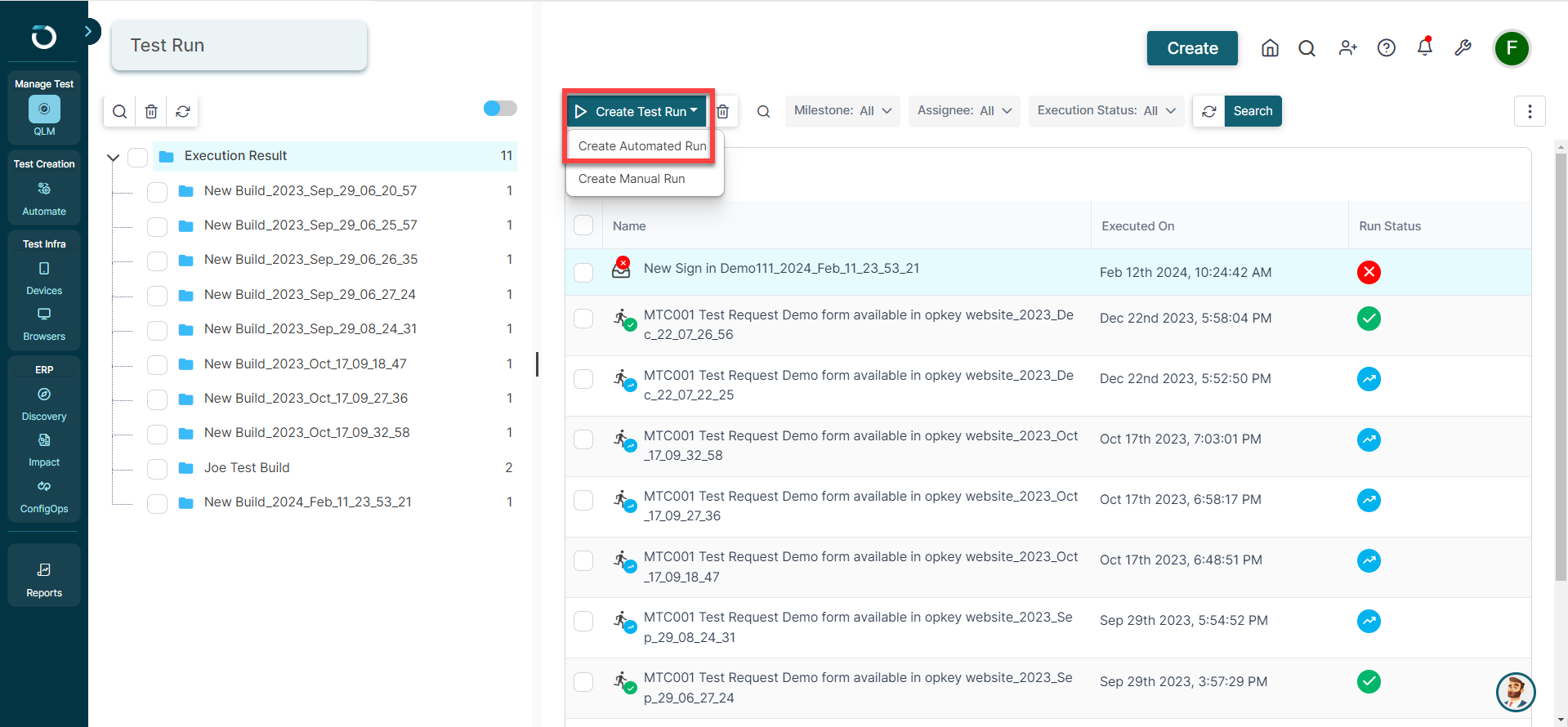1568x727 pixels.
Task: Click the run list search magnifier icon
Action: pyautogui.click(x=763, y=111)
